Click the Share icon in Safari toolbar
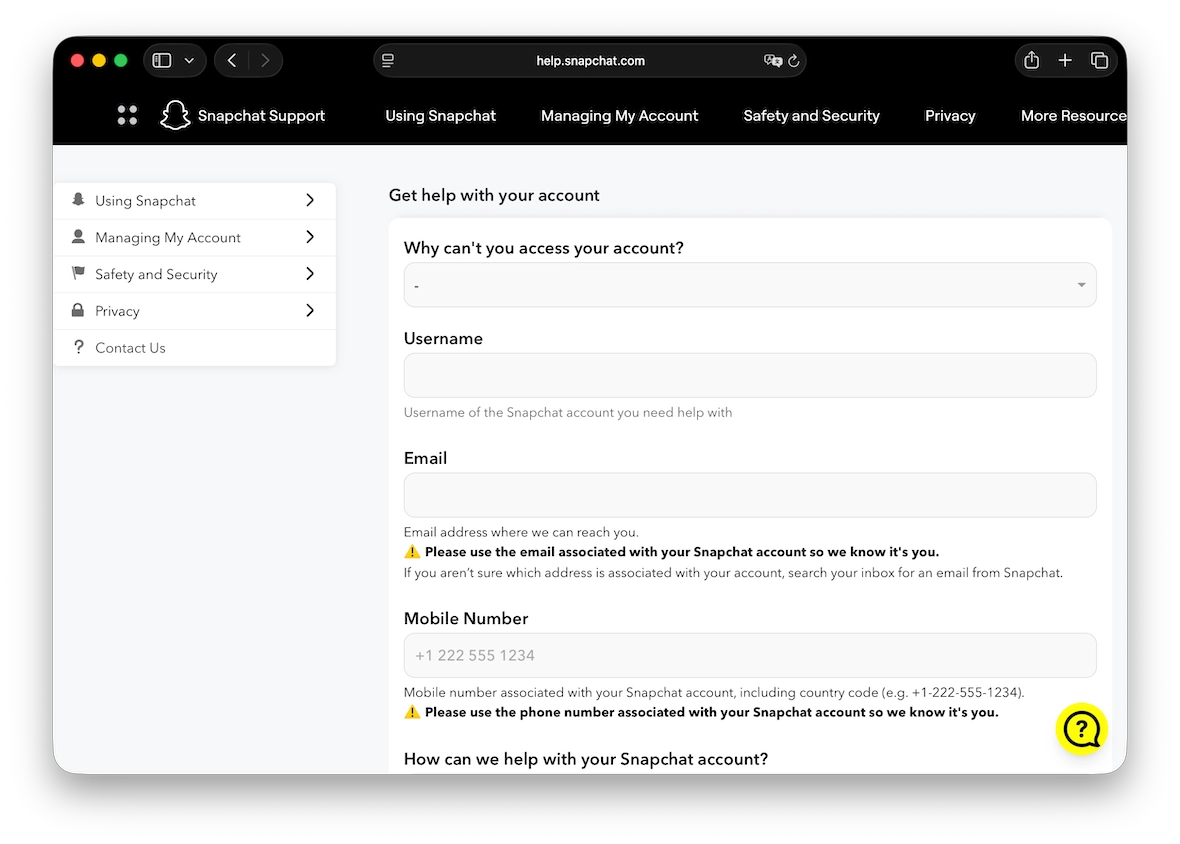1180x844 pixels. point(1032,60)
